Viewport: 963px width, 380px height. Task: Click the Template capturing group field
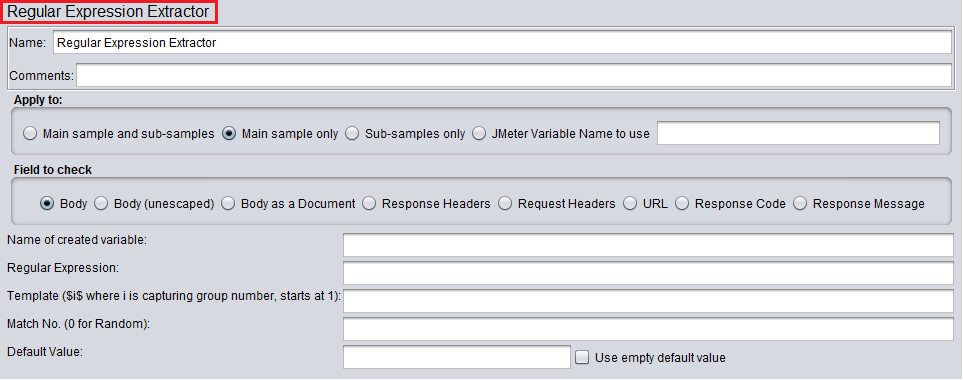(648, 301)
